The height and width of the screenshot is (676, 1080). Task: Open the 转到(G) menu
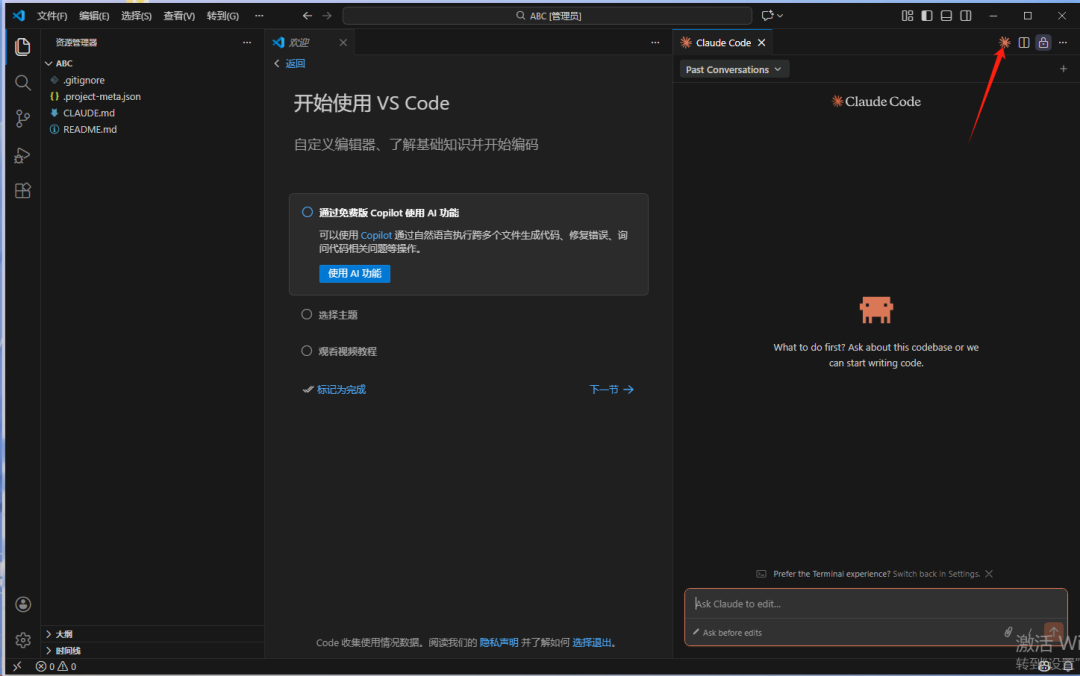click(222, 16)
